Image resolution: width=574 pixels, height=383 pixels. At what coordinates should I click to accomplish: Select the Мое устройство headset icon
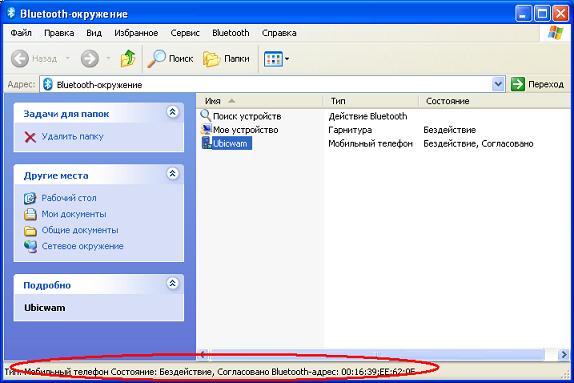point(206,130)
